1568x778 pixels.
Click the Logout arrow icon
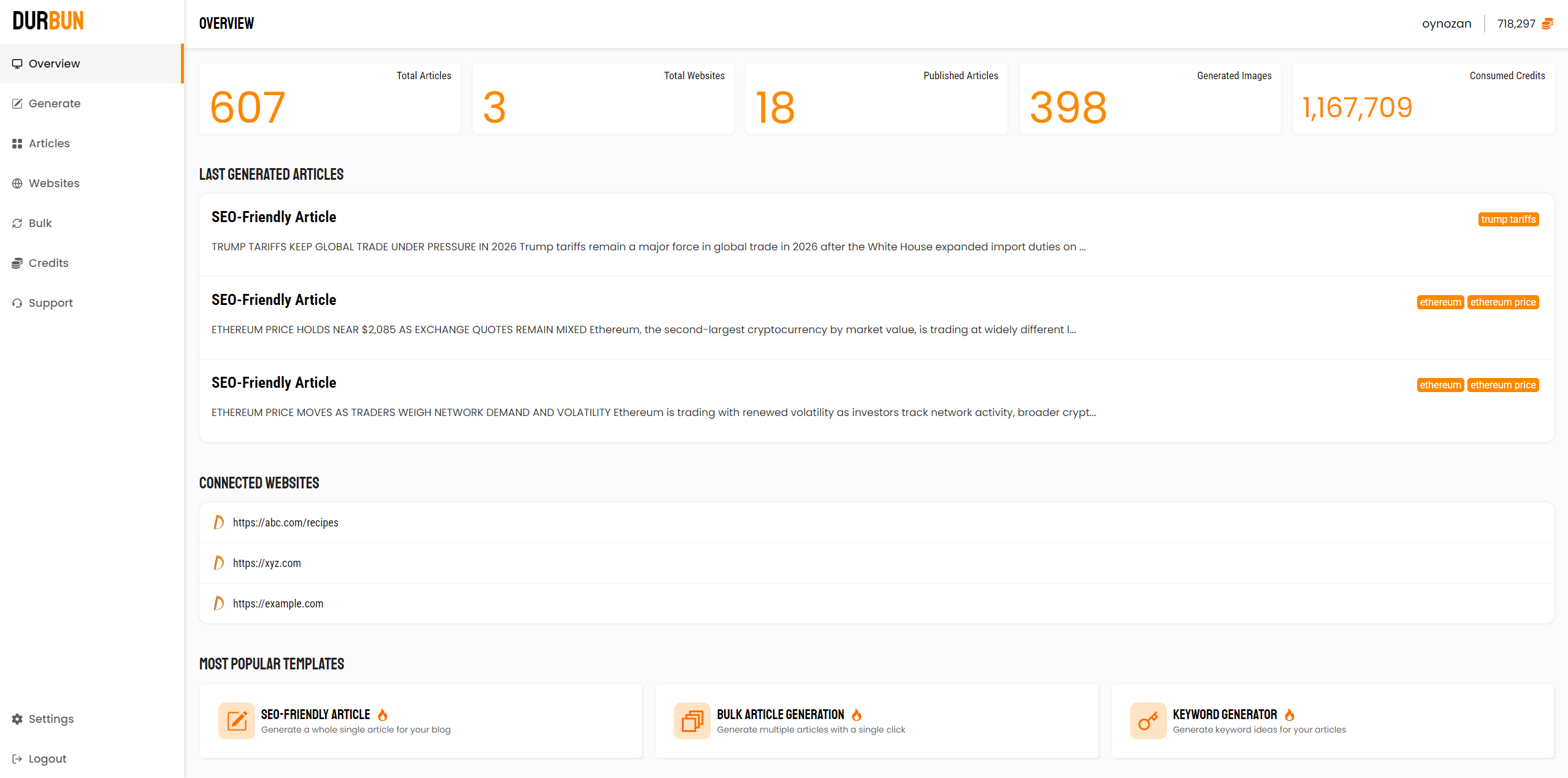point(17,758)
